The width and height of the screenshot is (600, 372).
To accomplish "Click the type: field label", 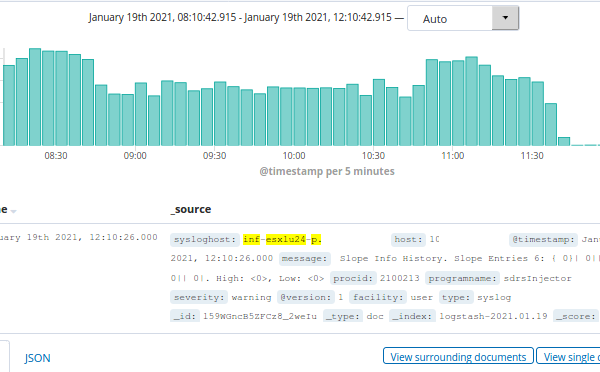I will pyautogui.click(x=456, y=297).
